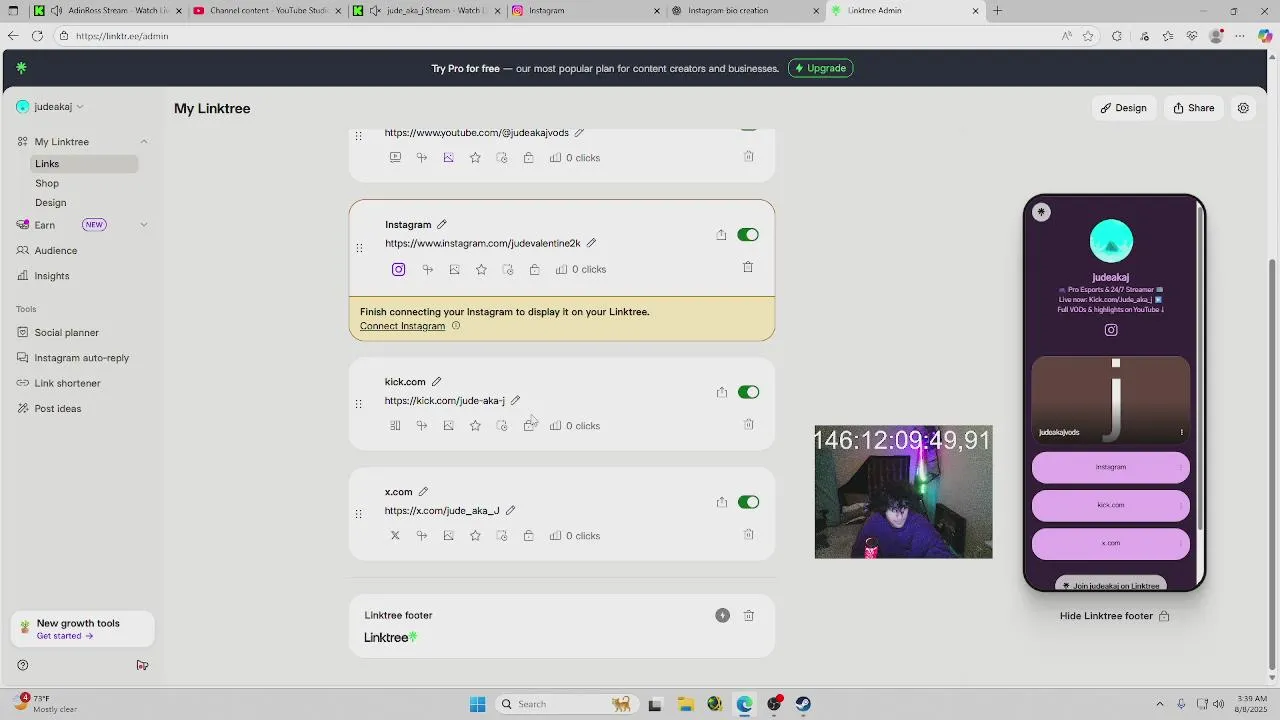Click redirect icon on Instagram link card

[428, 269]
